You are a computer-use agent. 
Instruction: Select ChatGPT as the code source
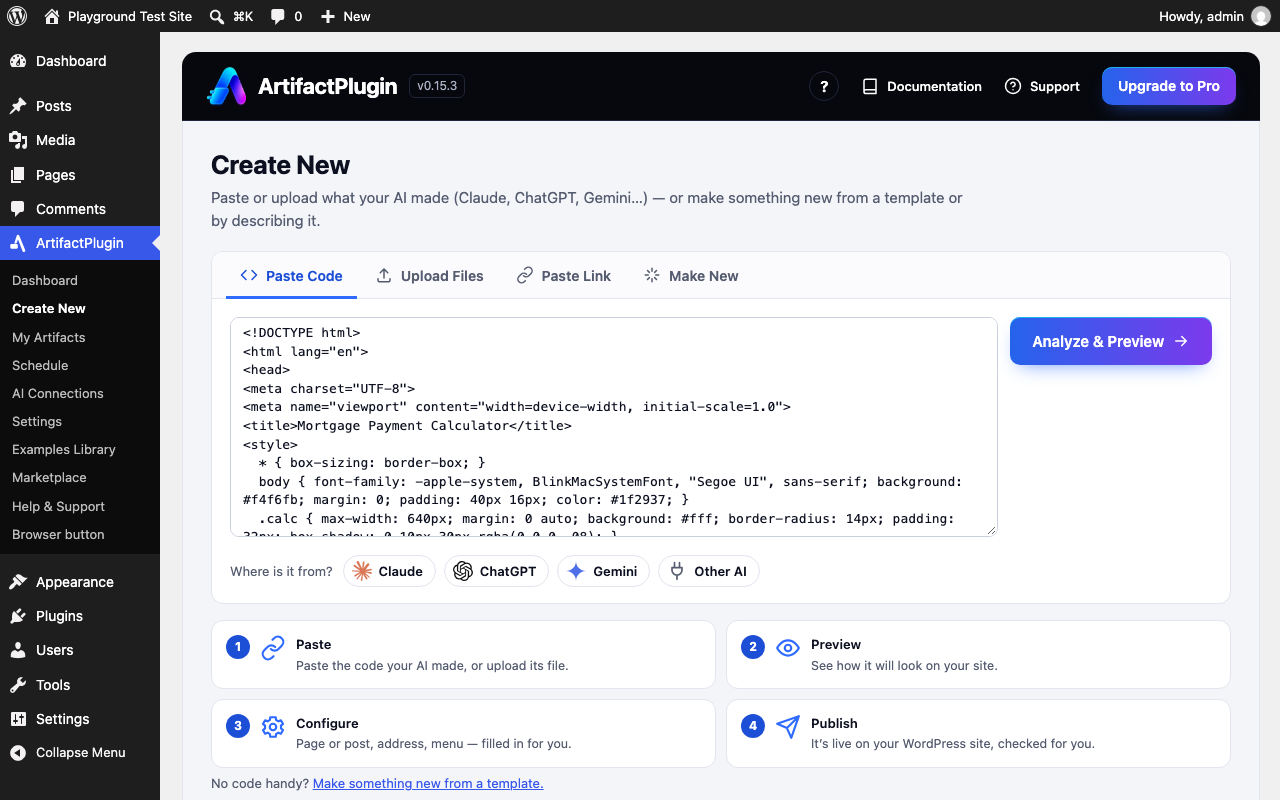pyautogui.click(x=496, y=571)
